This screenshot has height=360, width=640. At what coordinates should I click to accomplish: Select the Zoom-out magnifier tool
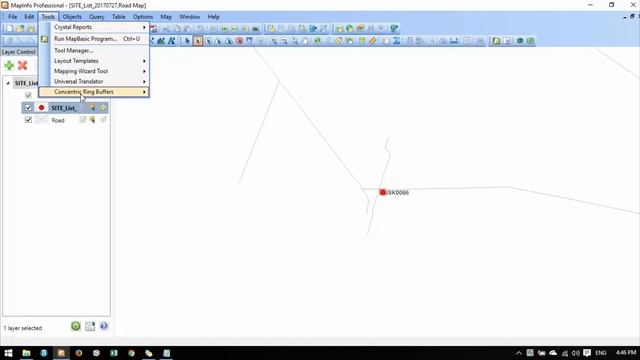(x=284, y=41)
